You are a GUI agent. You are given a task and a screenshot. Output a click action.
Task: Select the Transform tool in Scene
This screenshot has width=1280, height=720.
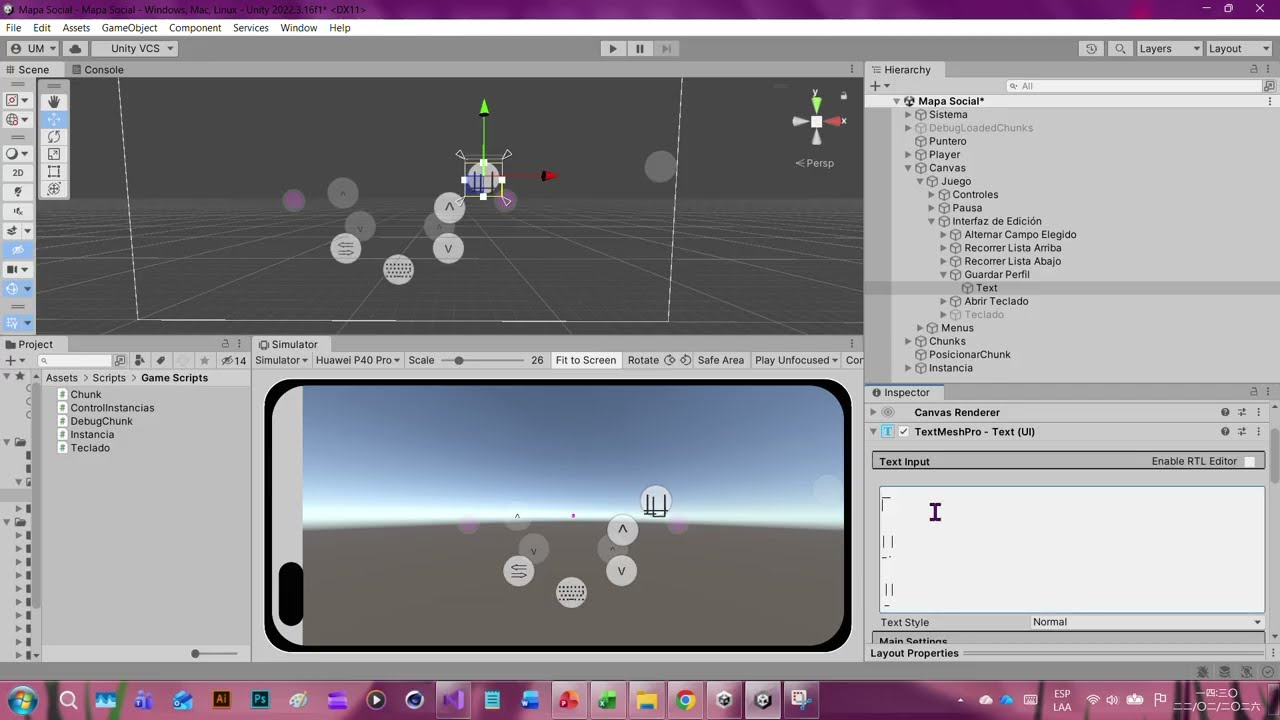54,189
